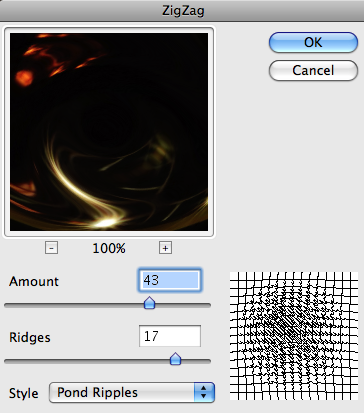Cancel the ZigZag dialog
Viewport: 364px width, 413px height.
click(x=313, y=70)
